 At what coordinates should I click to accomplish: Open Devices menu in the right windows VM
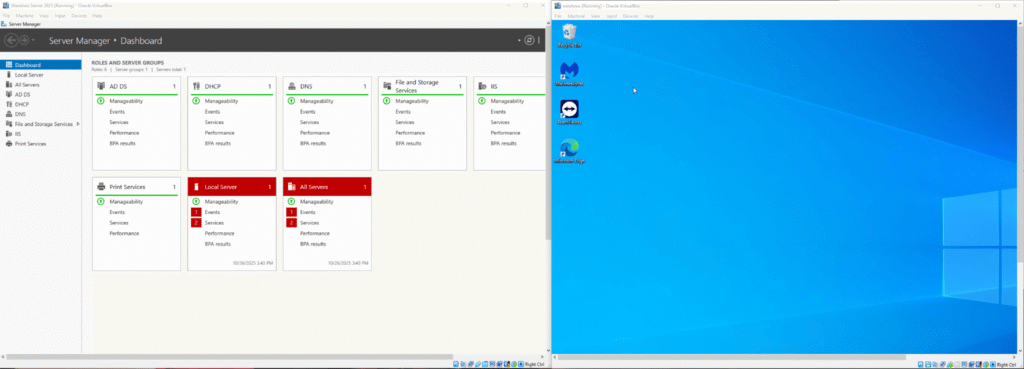pyautogui.click(x=631, y=16)
